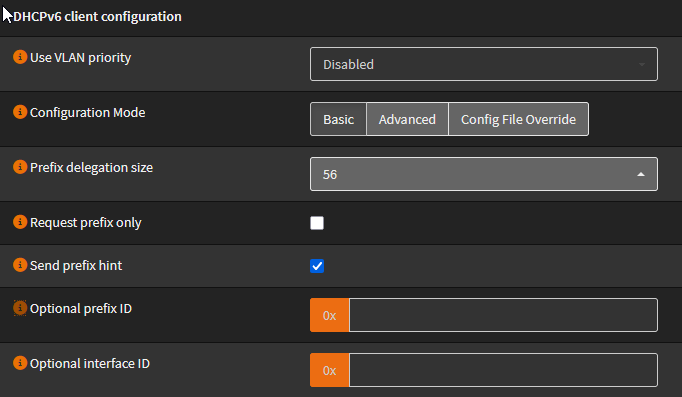
Task: Focus the Optional interface ID input field
Action: point(503,370)
